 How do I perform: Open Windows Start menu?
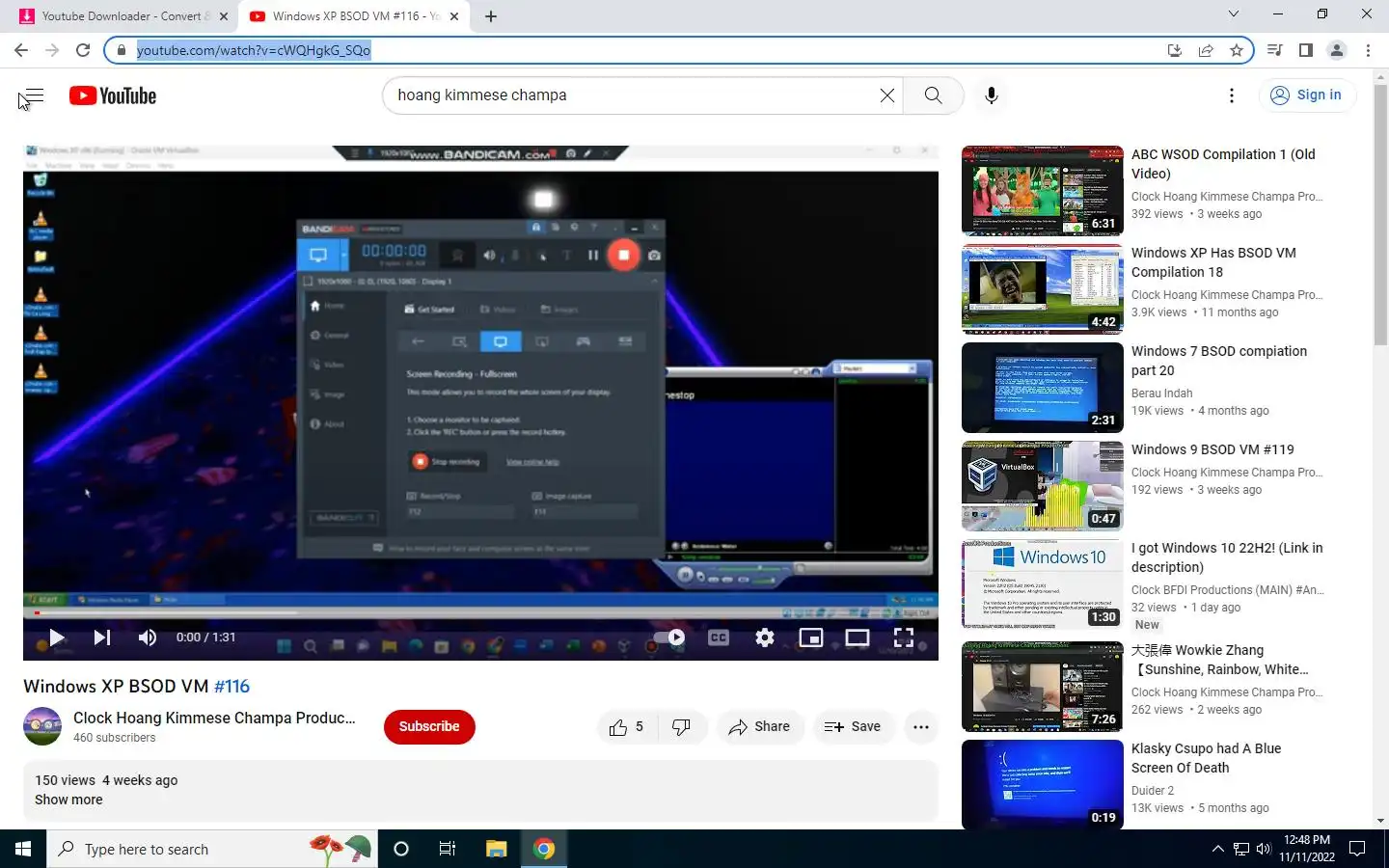pos(23,849)
